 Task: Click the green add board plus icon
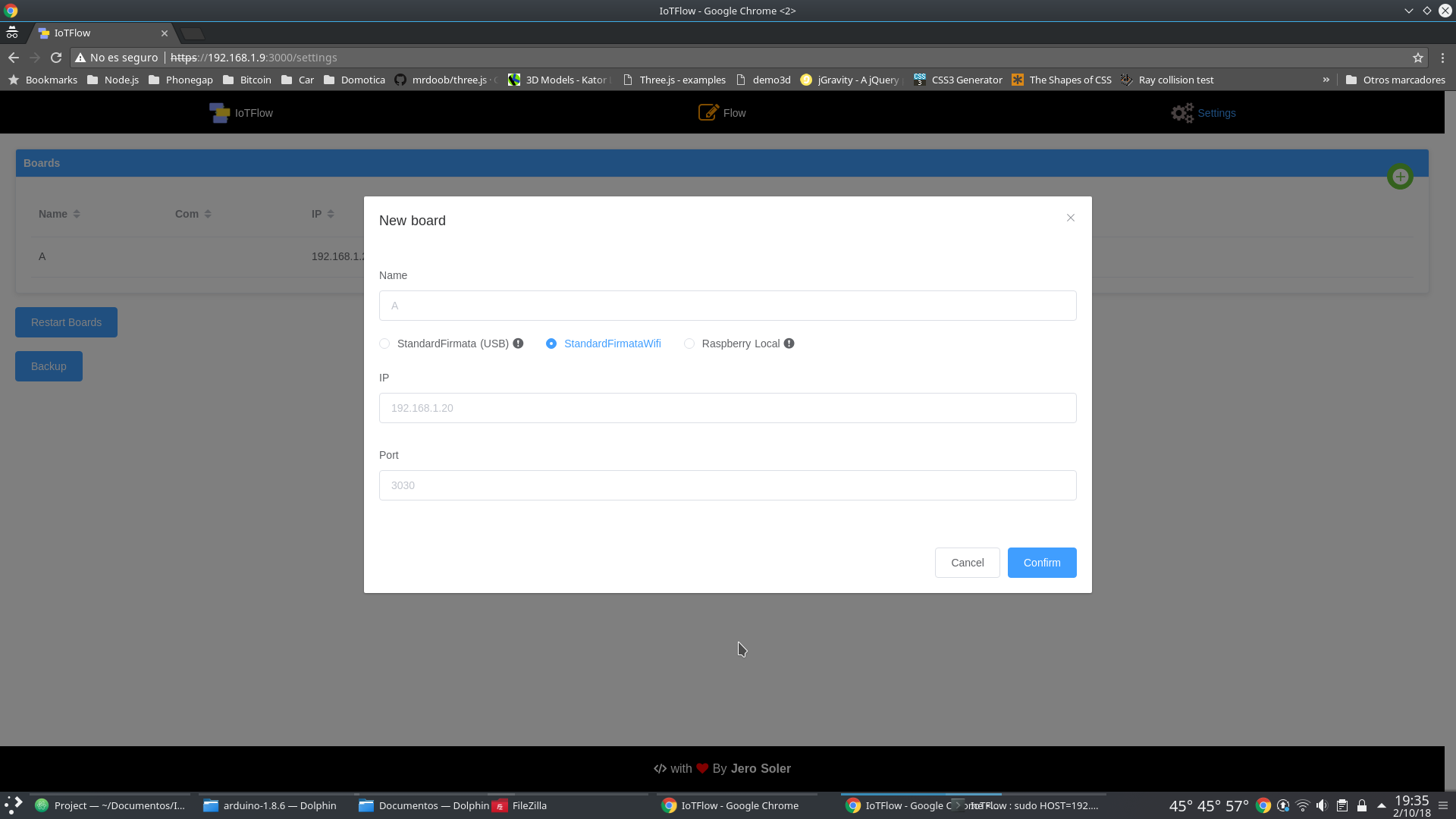click(x=1400, y=177)
